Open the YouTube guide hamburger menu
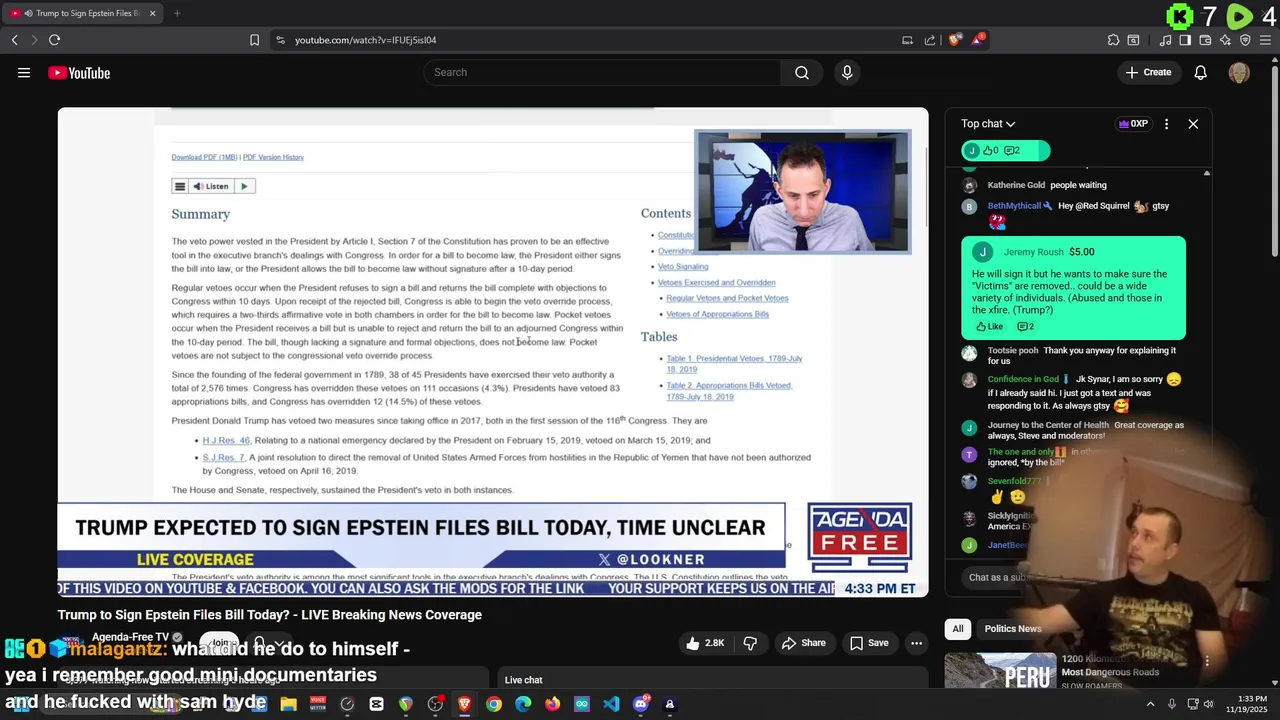 click(24, 73)
